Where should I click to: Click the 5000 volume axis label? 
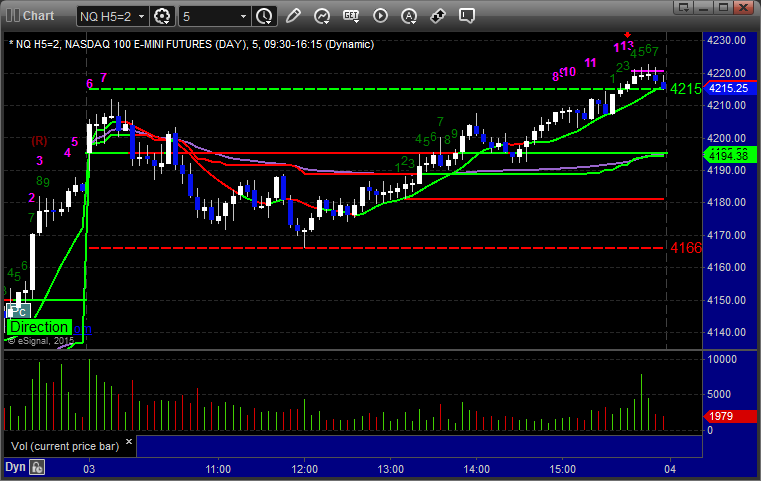click(719, 394)
